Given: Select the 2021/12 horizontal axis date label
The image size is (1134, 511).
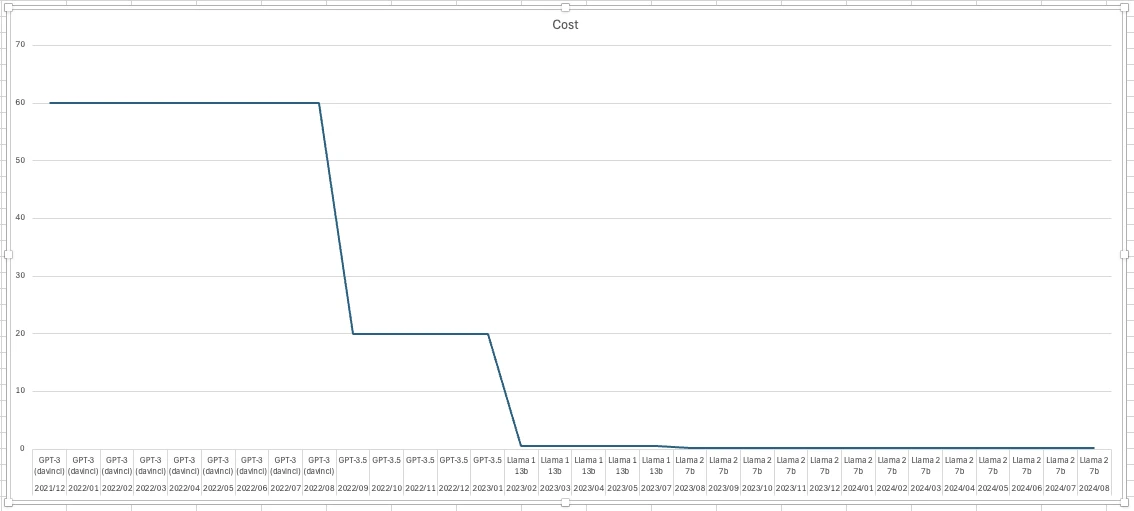Looking at the screenshot, I should [50, 487].
